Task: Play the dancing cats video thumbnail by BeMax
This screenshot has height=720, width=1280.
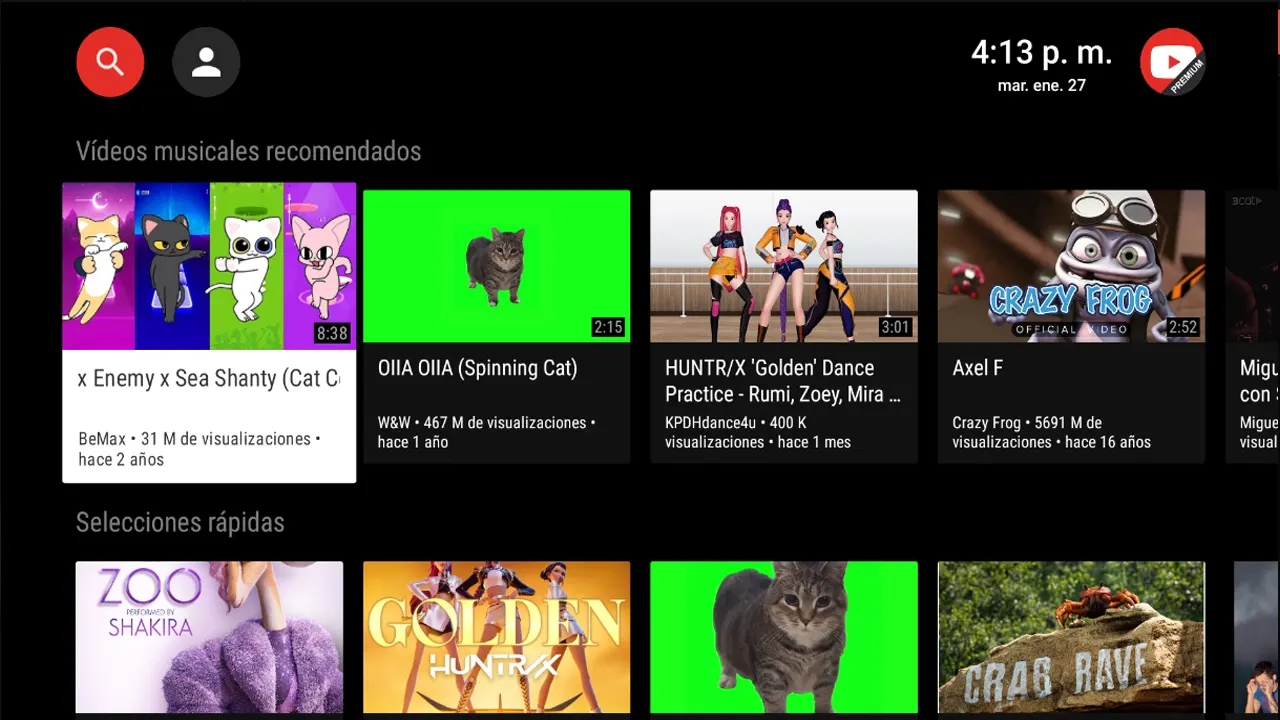Action: click(209, 266)
